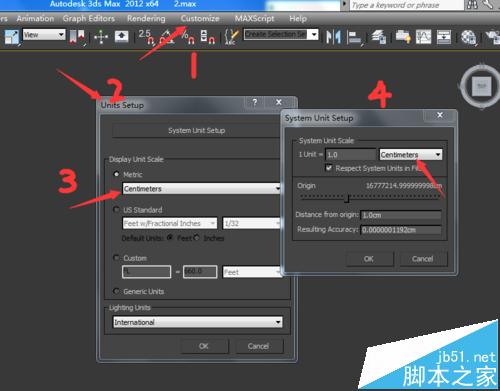Open the Help menu
This screenshot has height=391, width=500.
[298, 19]
